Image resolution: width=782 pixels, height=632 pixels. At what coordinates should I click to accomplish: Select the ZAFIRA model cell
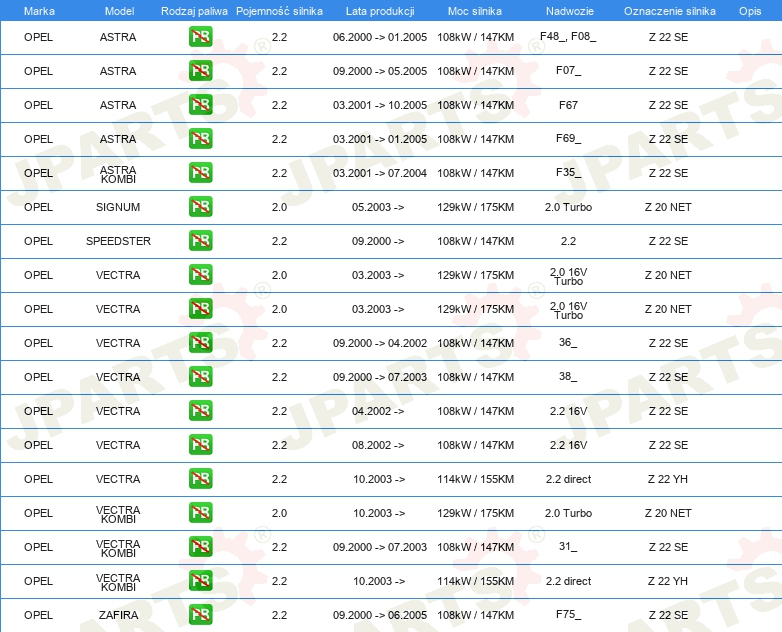[118, 615]
